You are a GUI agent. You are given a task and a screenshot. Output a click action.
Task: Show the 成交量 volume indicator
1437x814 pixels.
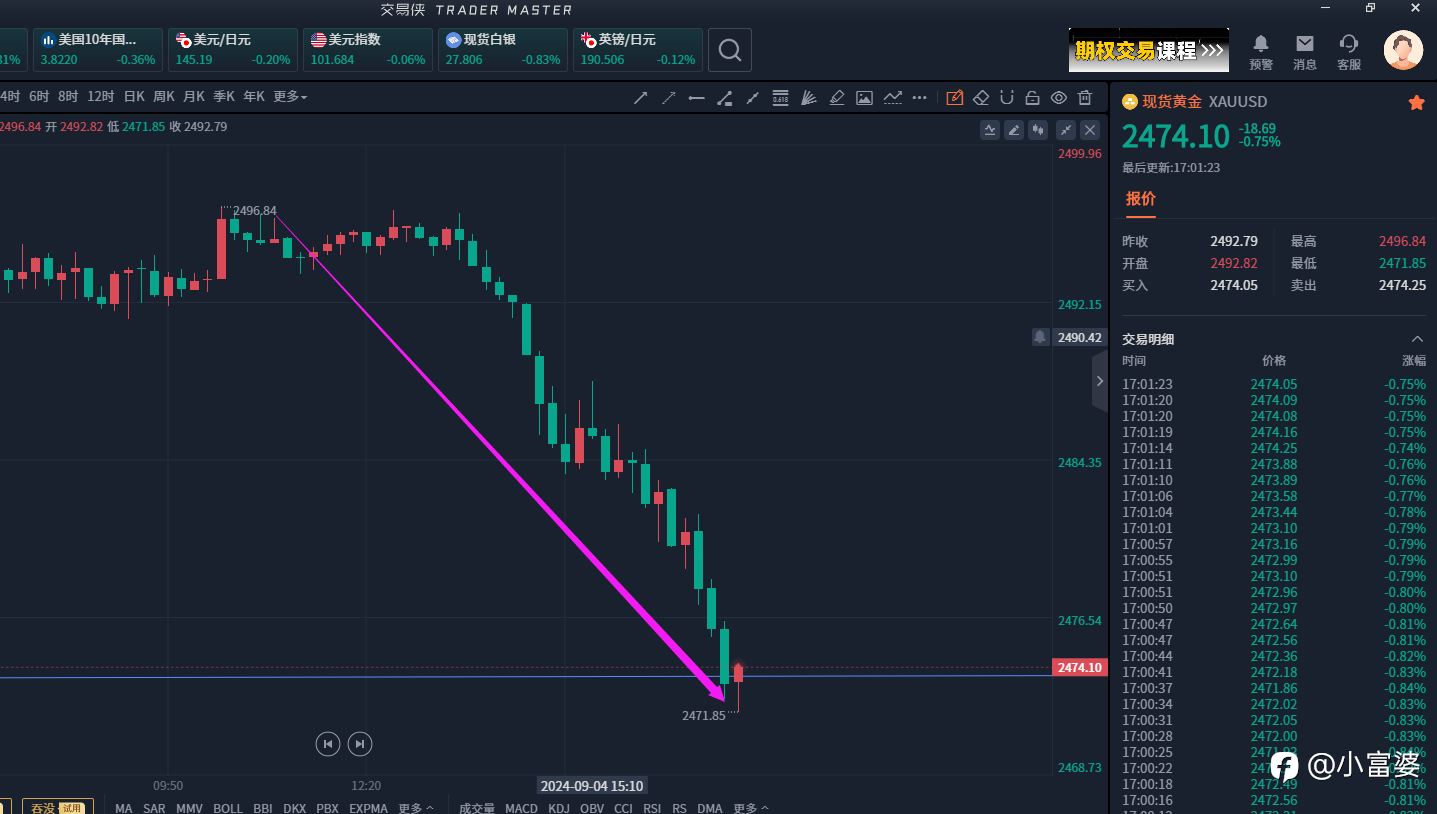[477, 808]
